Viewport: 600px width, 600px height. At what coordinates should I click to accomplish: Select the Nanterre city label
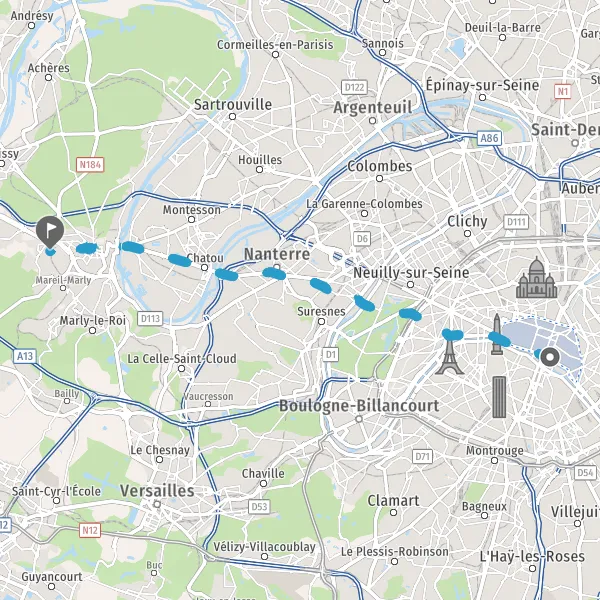tap(277, 254)
